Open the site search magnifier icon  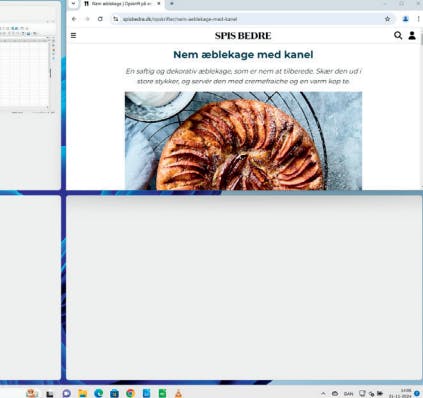coord(398,35)
